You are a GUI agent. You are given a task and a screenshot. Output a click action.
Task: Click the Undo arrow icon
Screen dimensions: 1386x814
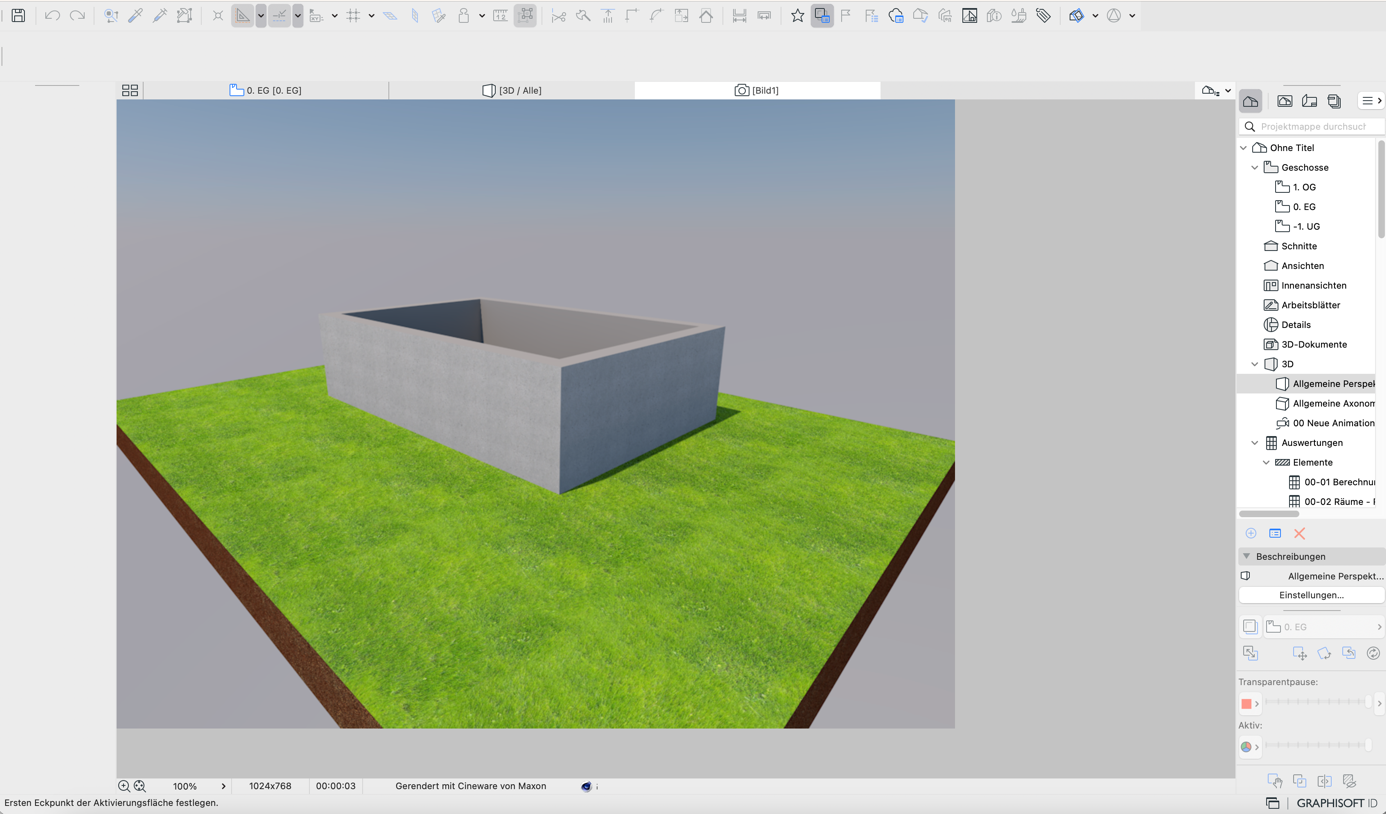[52, 16]
